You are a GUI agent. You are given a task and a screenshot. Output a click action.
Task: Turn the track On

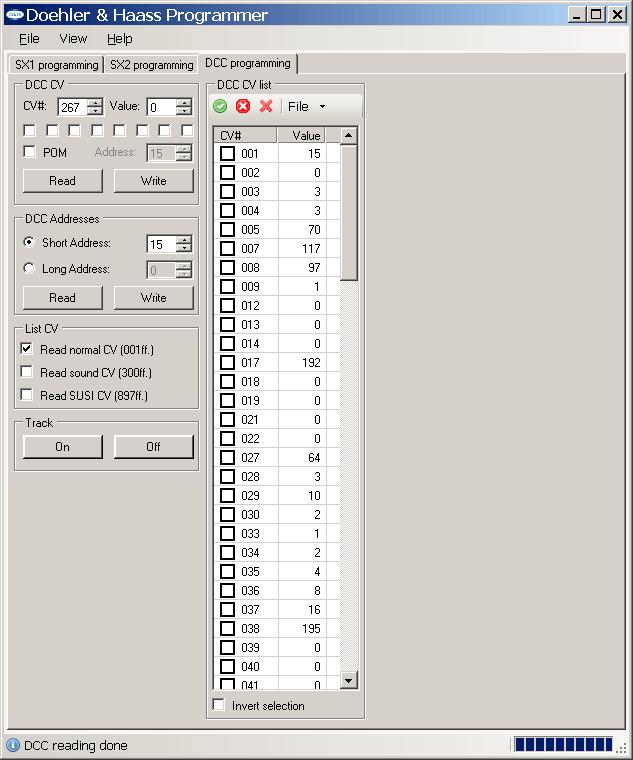tap(63, 446)
